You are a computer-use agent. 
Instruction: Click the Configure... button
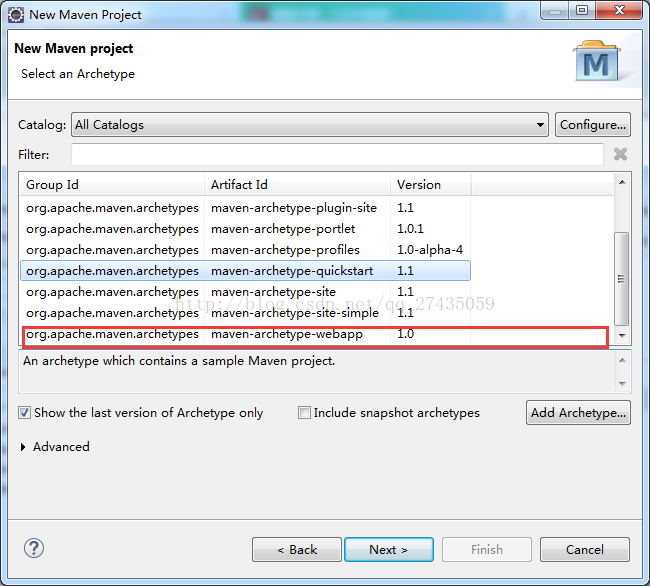(593, 124)
